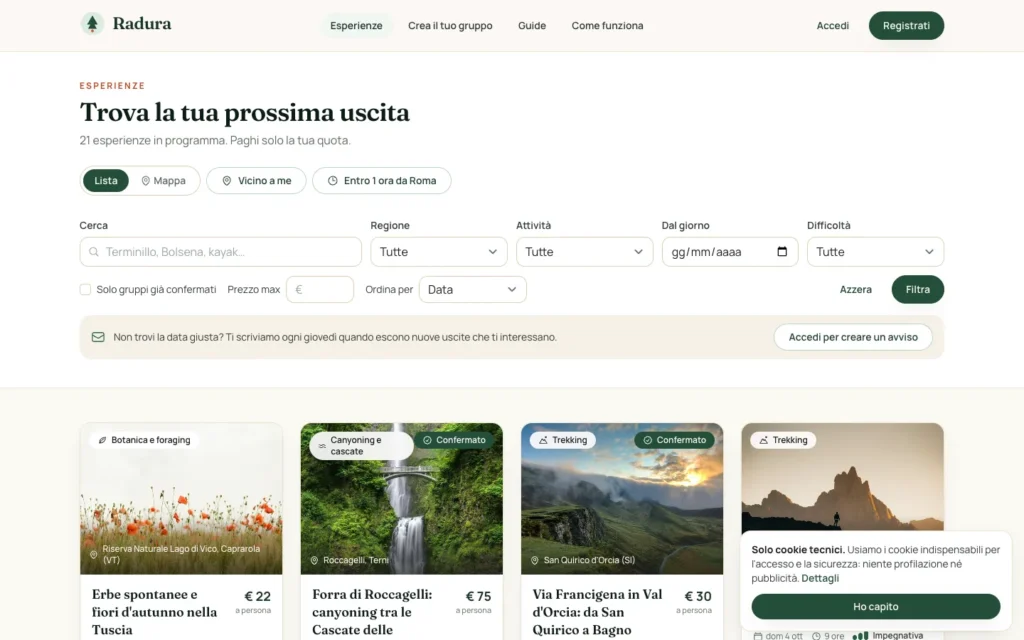Accept cookies with Ho capito

[875, 607]
